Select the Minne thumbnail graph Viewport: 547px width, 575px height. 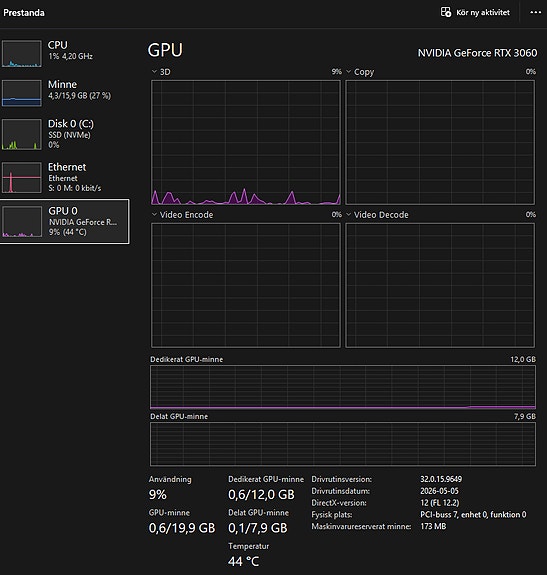[22, 93]
